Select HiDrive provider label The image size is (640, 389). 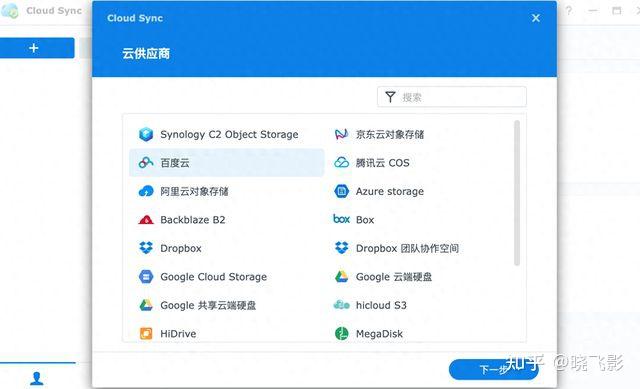click(x=178, y=334)
